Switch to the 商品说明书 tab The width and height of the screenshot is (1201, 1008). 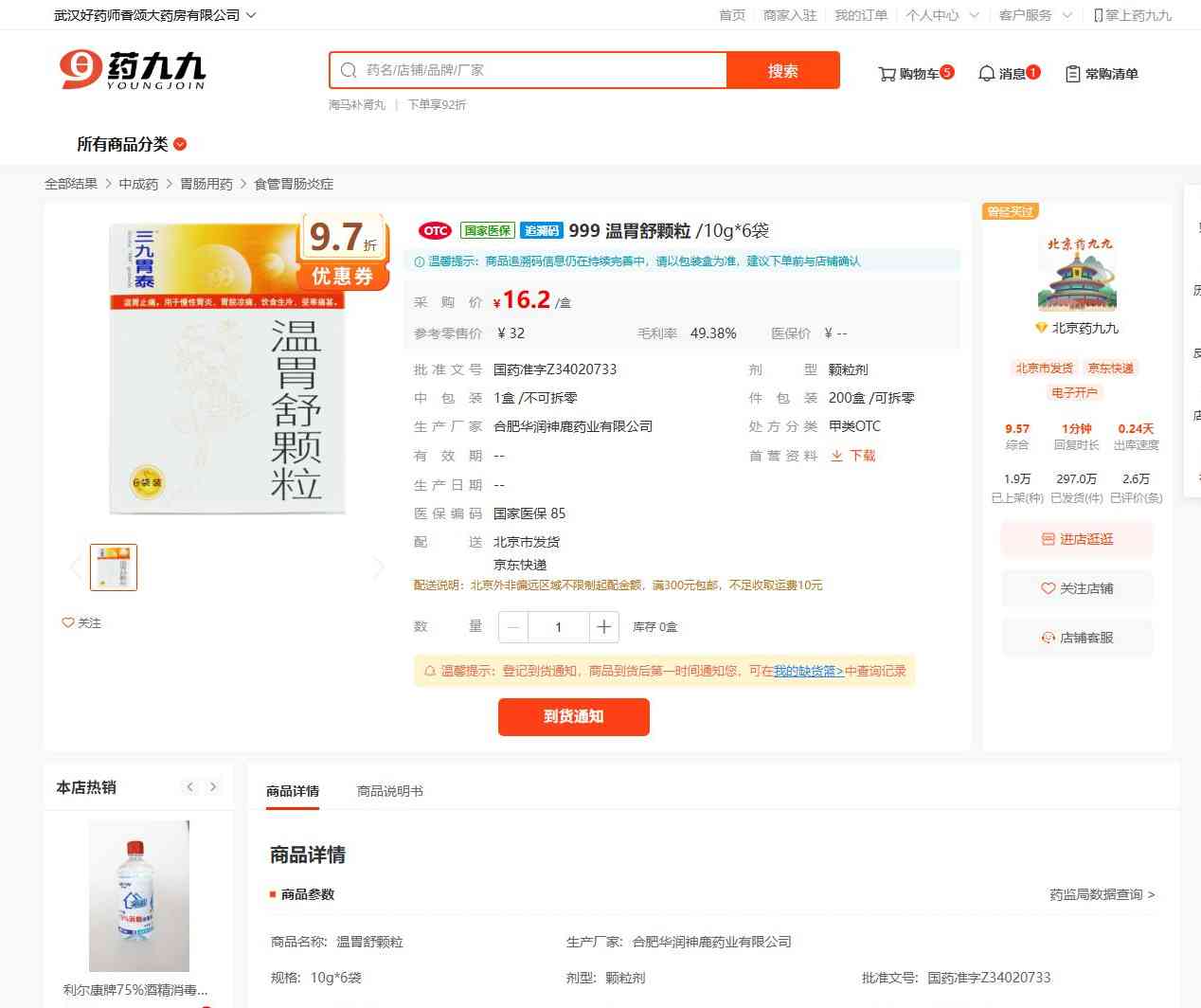click(389, 791)
